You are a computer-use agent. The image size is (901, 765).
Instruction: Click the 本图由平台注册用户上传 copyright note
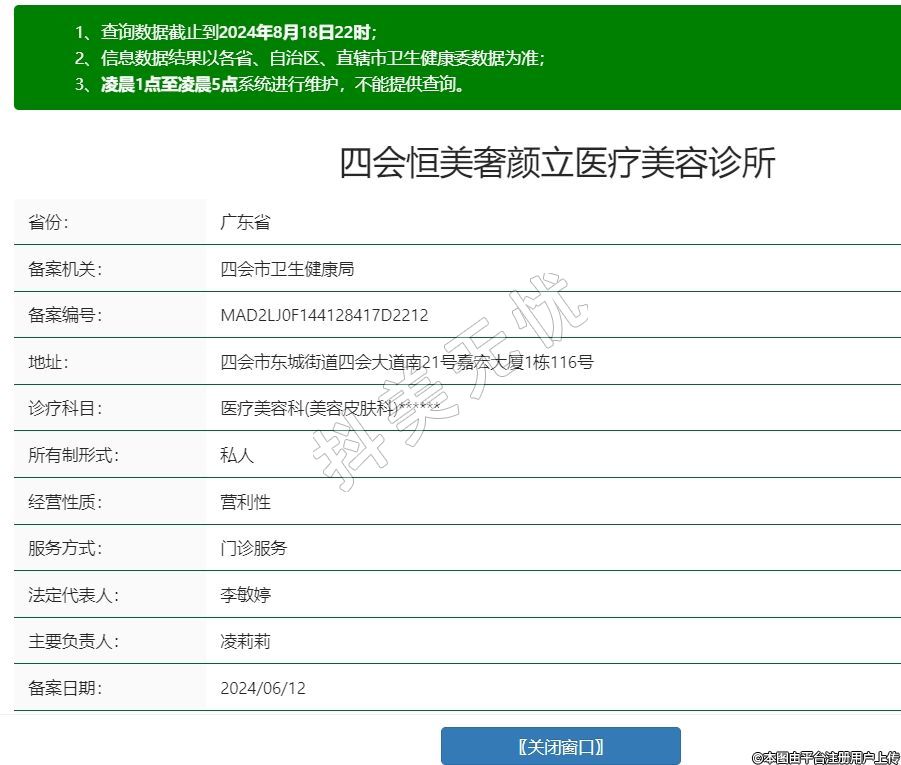[x=825, y=757]
